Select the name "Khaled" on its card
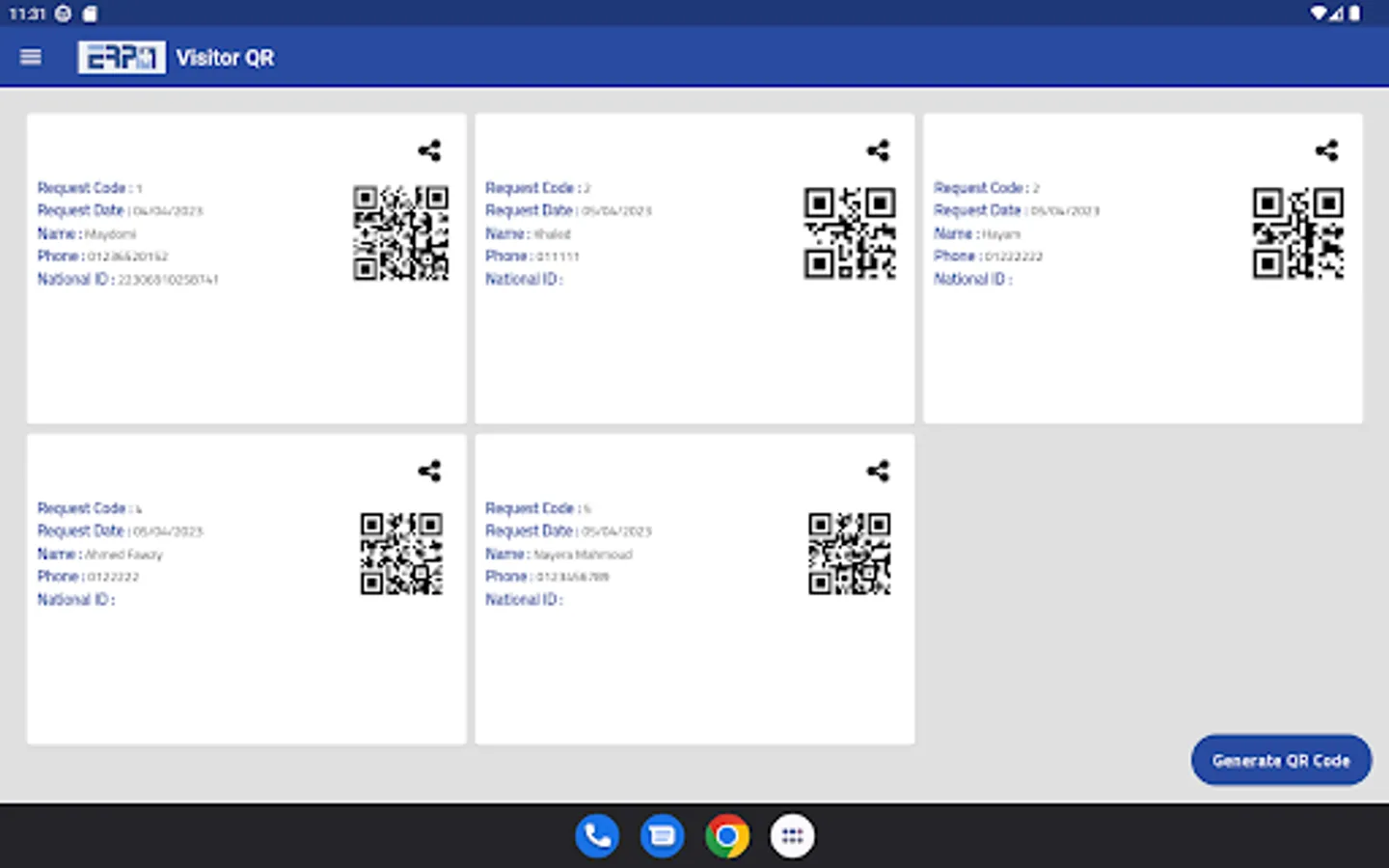1389x868 pixels. (x=553, y=234)
